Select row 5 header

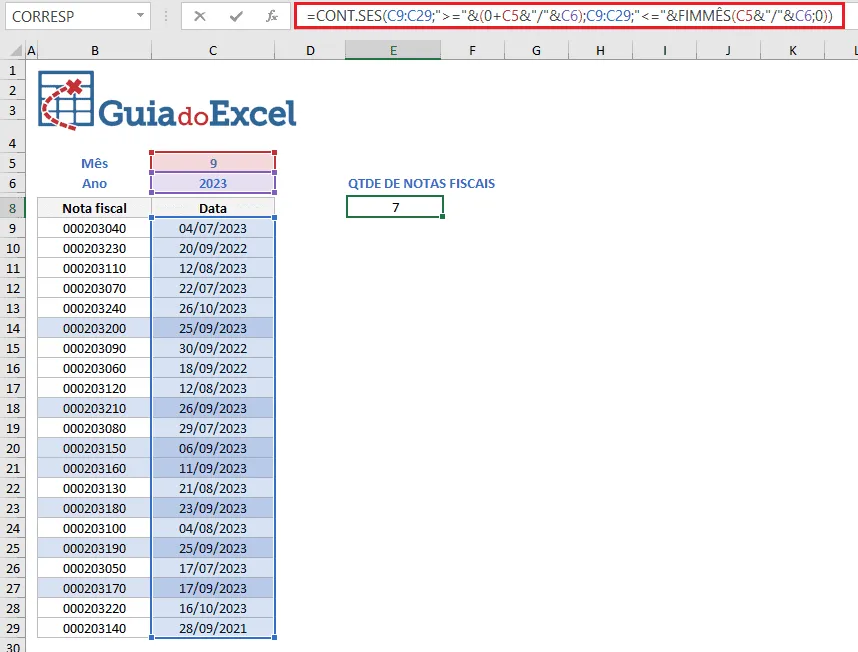pyautogui.click(x=13, y=164)
